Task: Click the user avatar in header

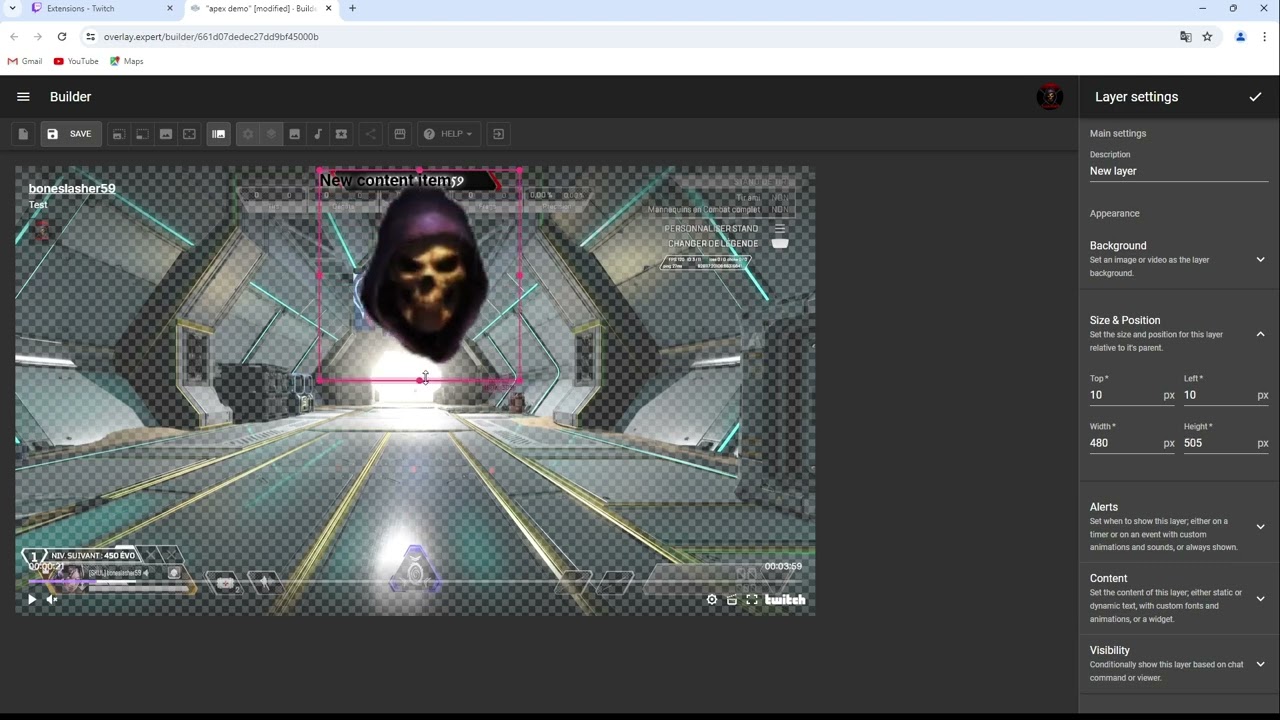Action: pos(1049,97)
